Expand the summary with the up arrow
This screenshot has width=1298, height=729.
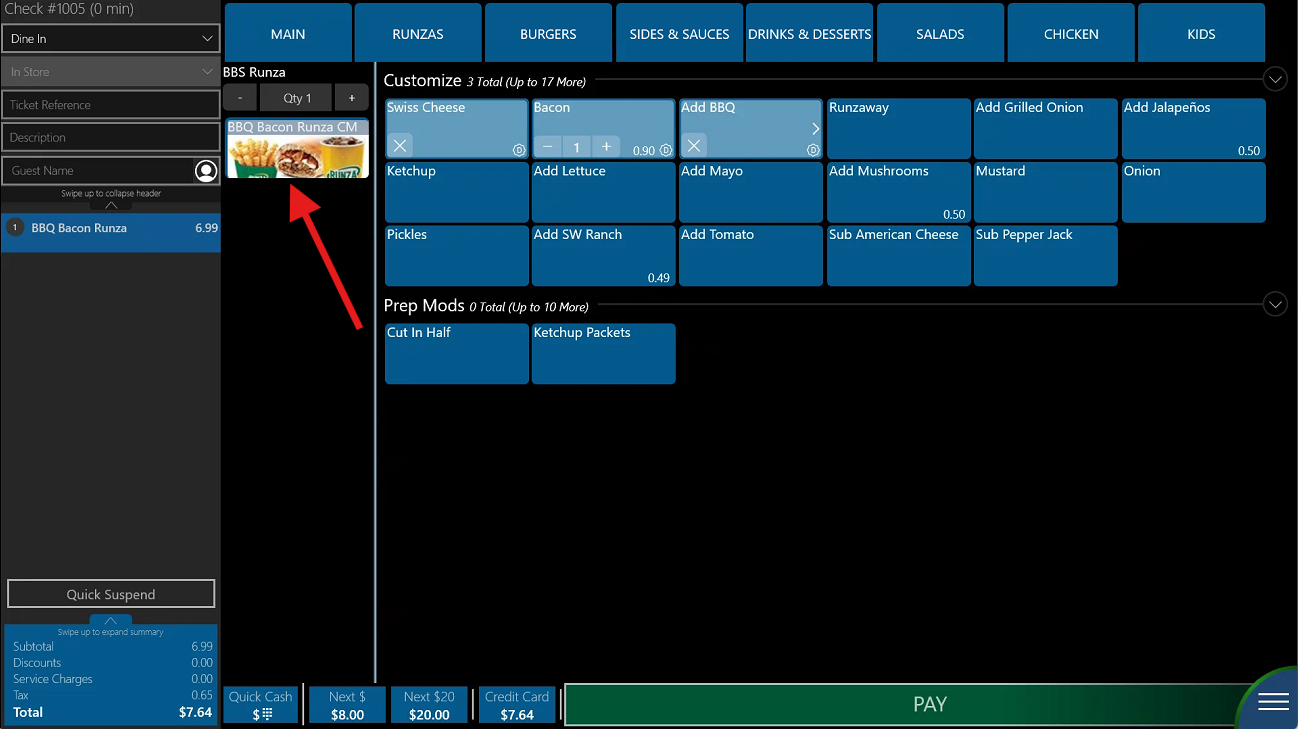pos(111,620)
